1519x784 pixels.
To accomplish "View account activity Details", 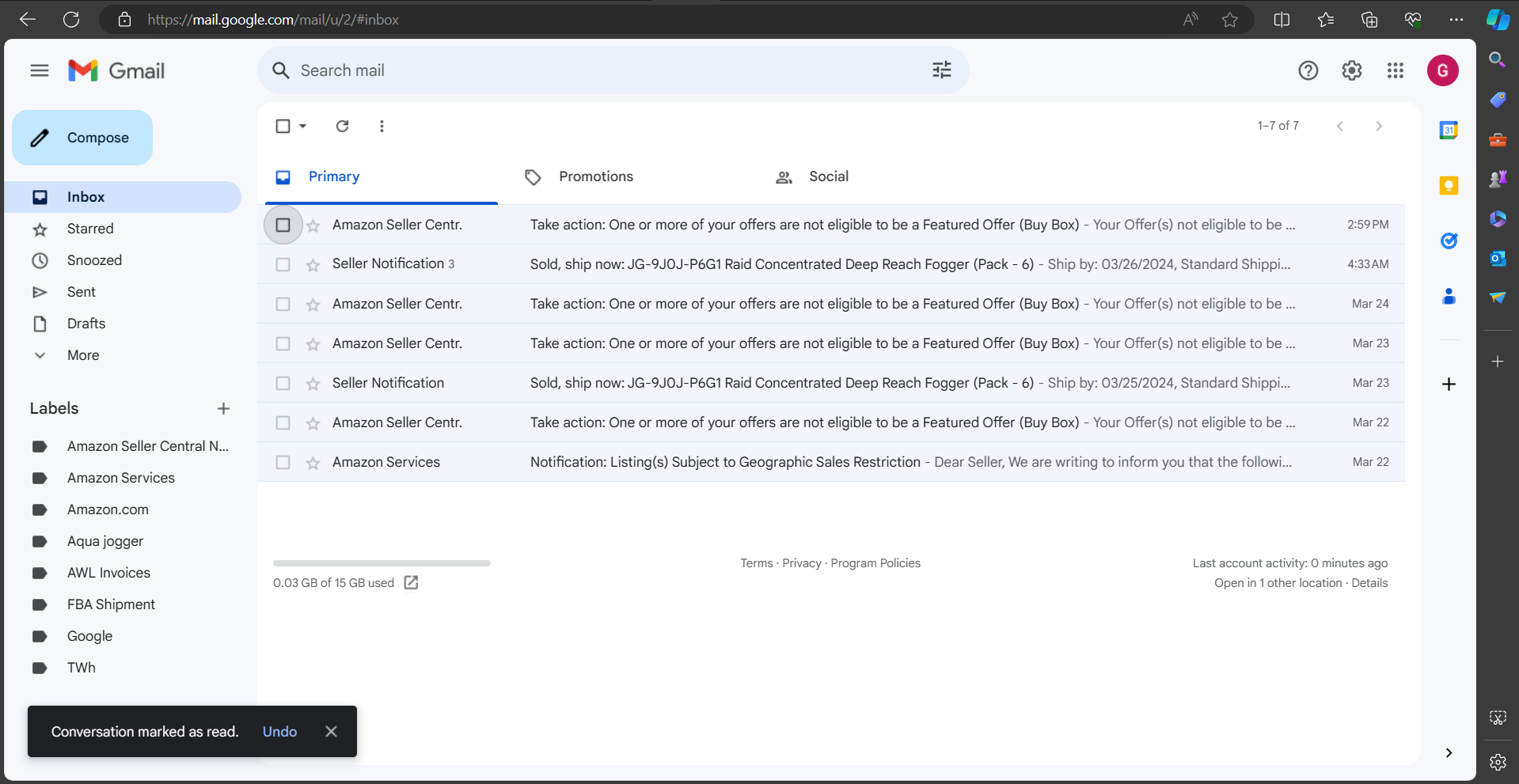I will click(1369, 583).
